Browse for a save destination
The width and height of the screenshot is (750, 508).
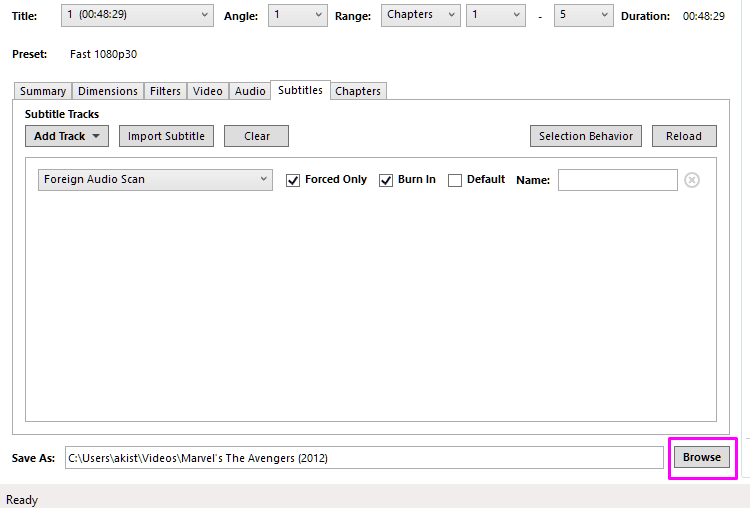pyautogui.click(x=702, y=457)
